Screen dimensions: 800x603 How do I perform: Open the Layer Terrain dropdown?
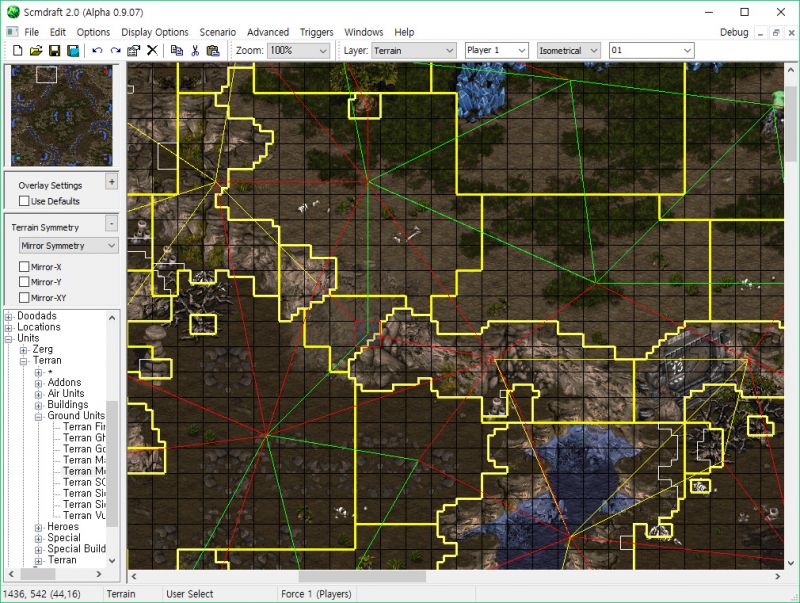click(x=413, y=50)
